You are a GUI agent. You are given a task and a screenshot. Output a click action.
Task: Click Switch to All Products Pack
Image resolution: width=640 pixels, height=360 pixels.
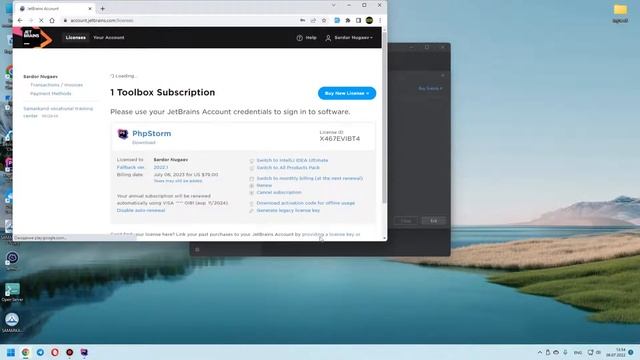coord(288,168)
